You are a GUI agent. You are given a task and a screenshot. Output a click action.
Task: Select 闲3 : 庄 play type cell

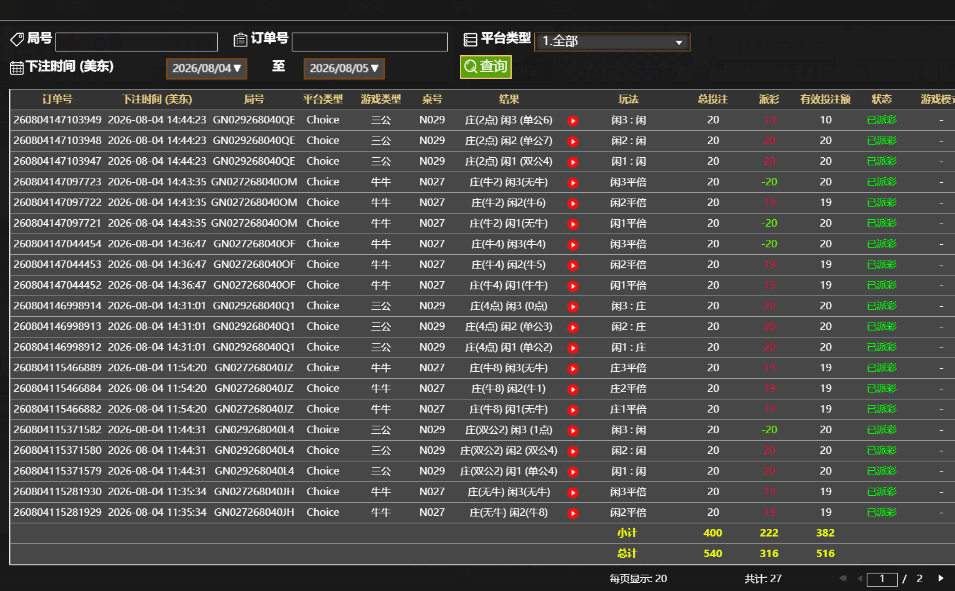tap(629, 306)
